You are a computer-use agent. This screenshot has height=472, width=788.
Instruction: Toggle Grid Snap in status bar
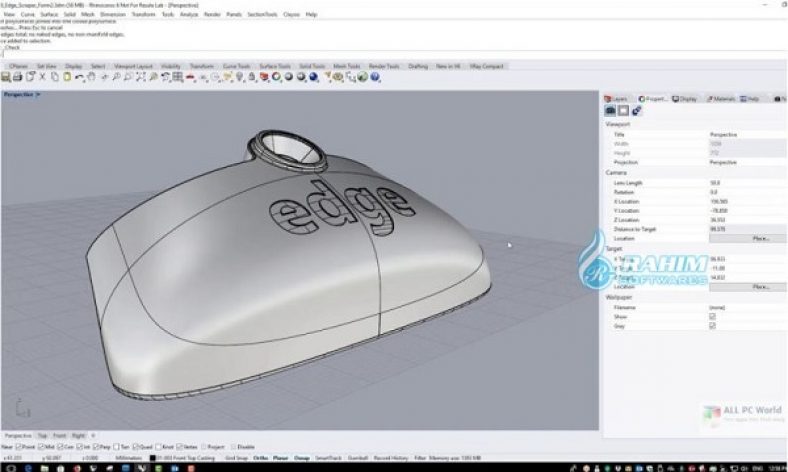click(x=236, y=458)
